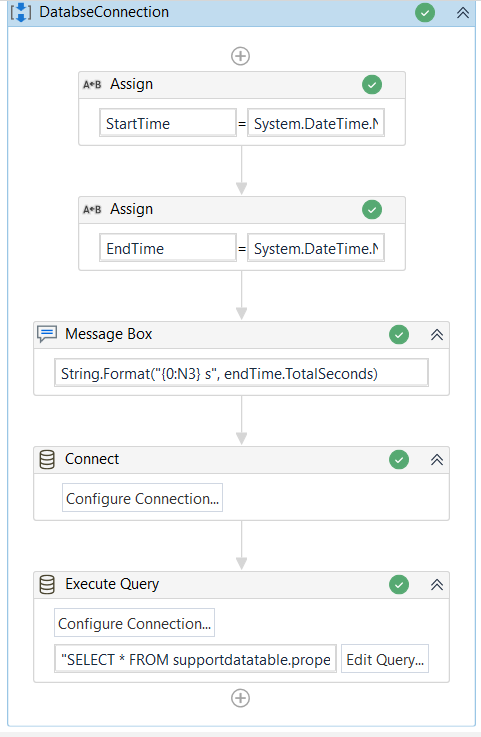Collapse the DatabseConnection sequence
Image resolution: width=481 pixels, height=737 pixels.
pyautogui.click(x=463, y=13)
